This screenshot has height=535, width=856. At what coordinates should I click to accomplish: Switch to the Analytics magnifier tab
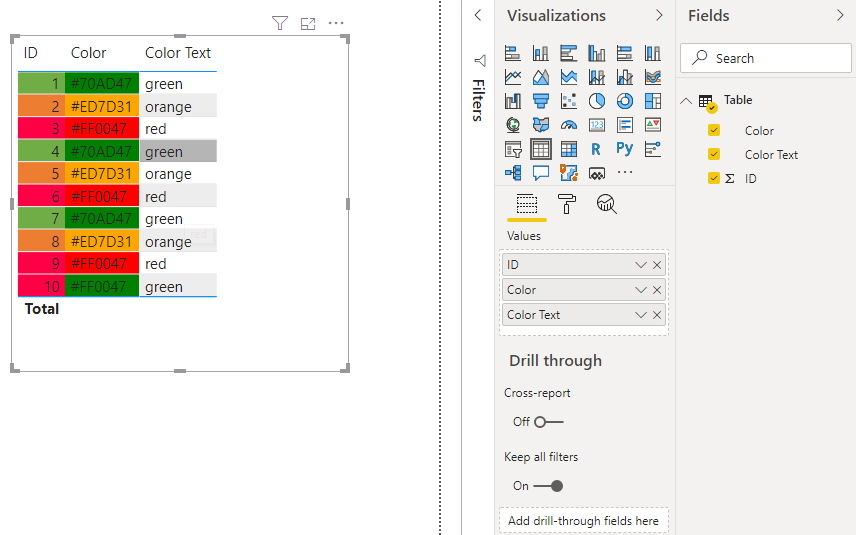point(607,204)
